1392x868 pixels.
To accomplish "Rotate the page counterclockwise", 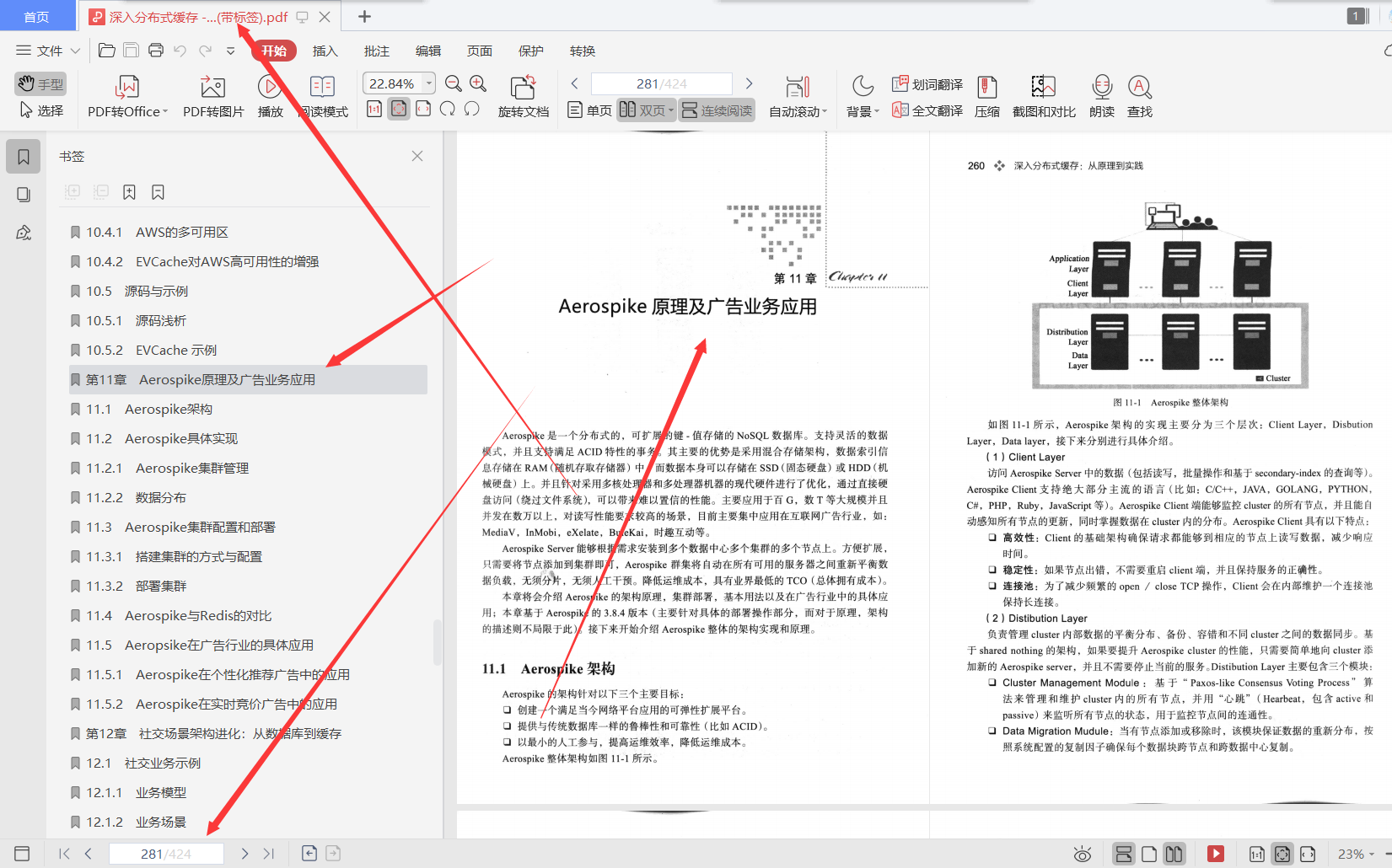I will point(472,109).
